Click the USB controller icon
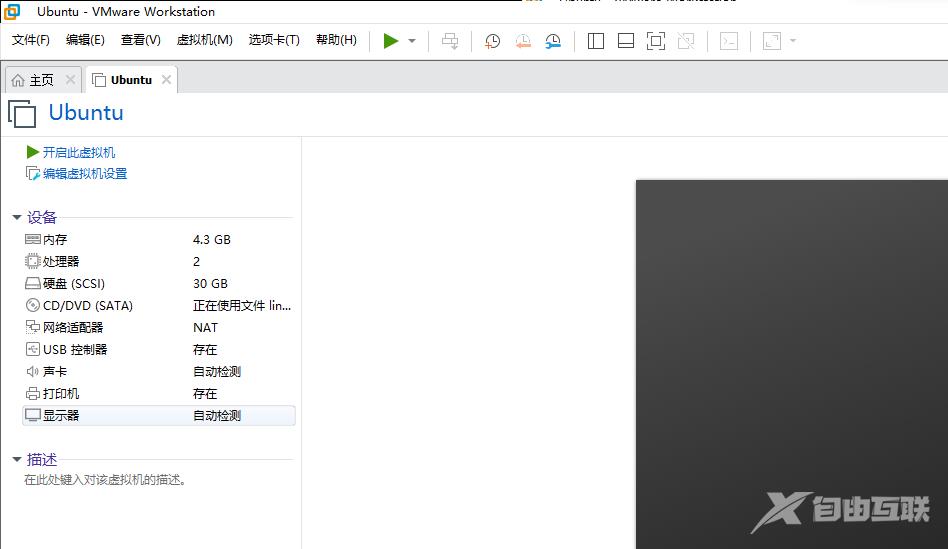This screenshot has width=948, height=549. [x=33, y=349]
